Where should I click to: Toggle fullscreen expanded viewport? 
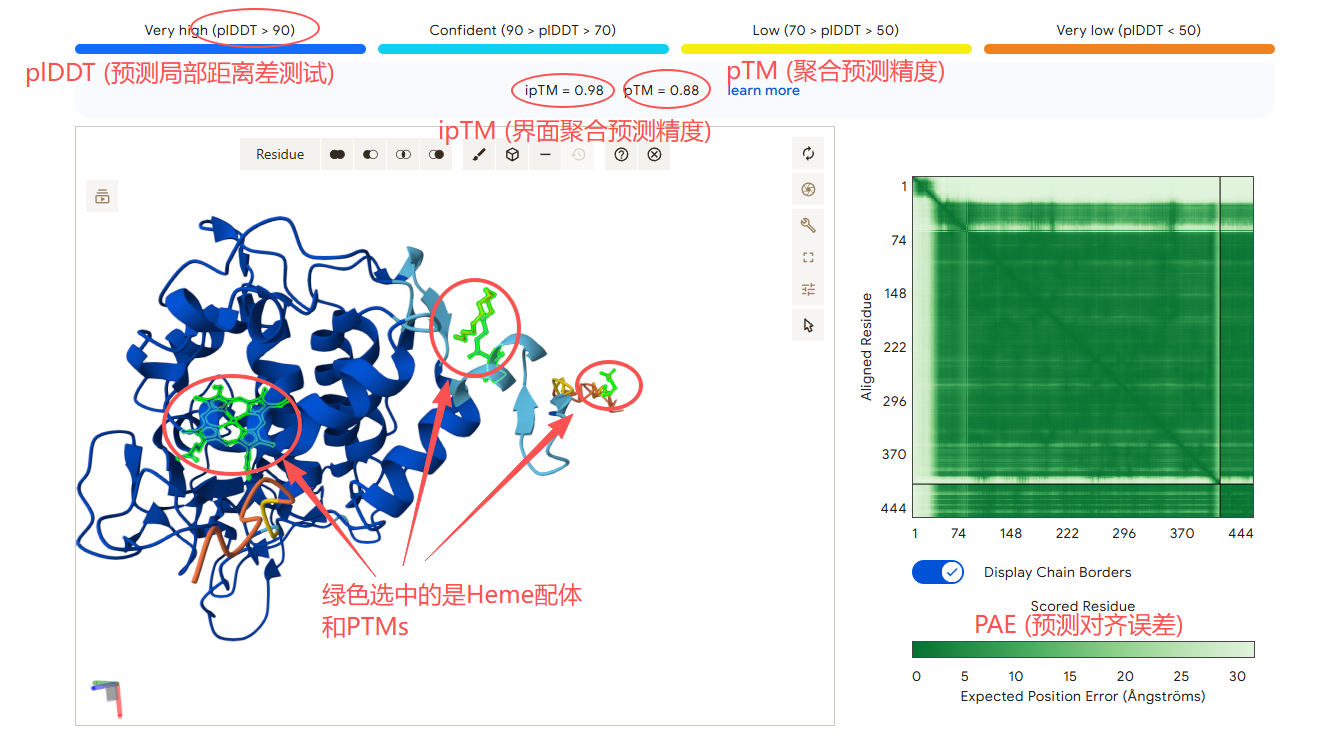click(808, 257)
